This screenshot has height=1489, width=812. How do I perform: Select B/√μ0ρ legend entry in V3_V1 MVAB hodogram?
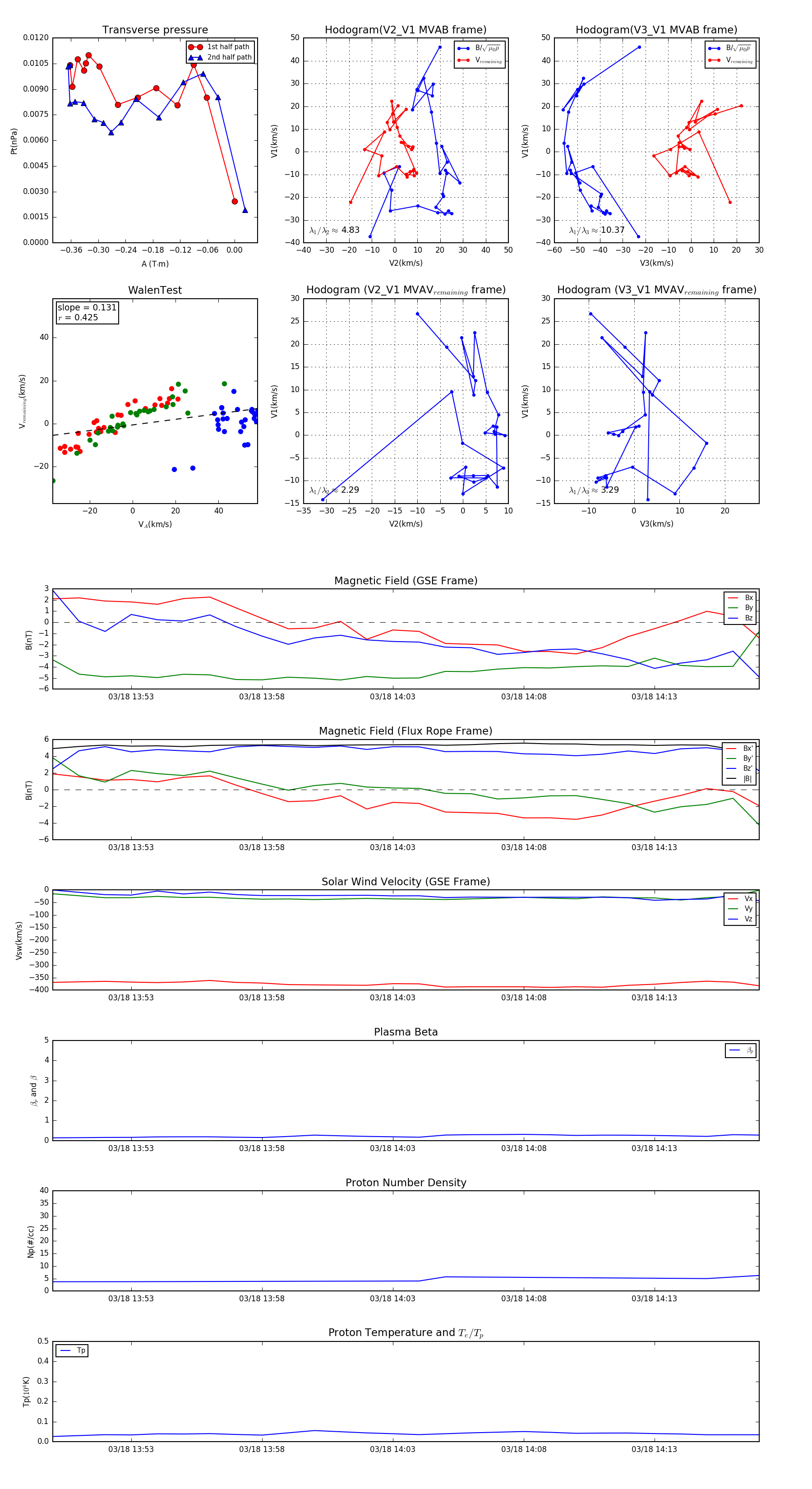click(729, 49)
